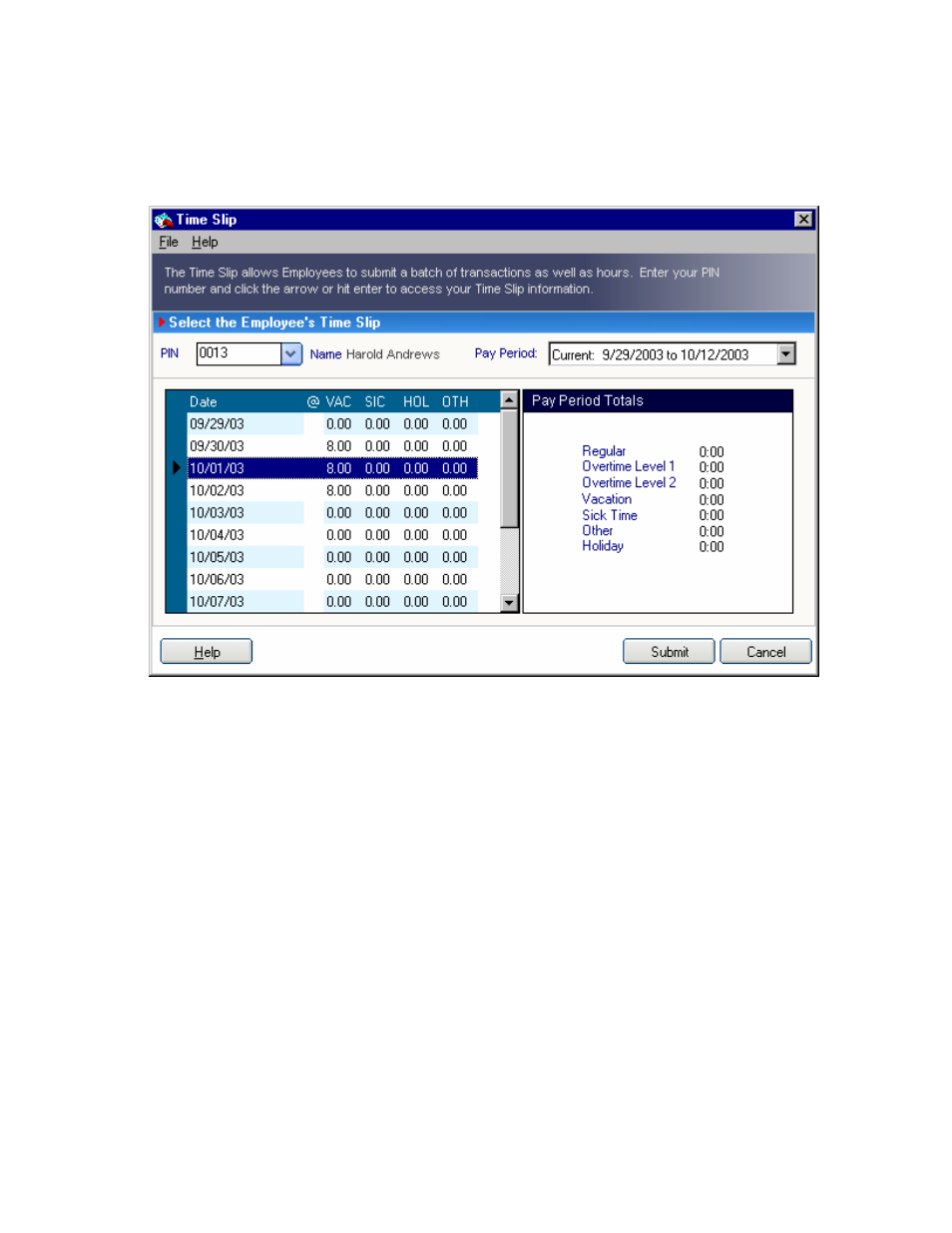
Task: Click the VAC column header
Action: (338, 401)
